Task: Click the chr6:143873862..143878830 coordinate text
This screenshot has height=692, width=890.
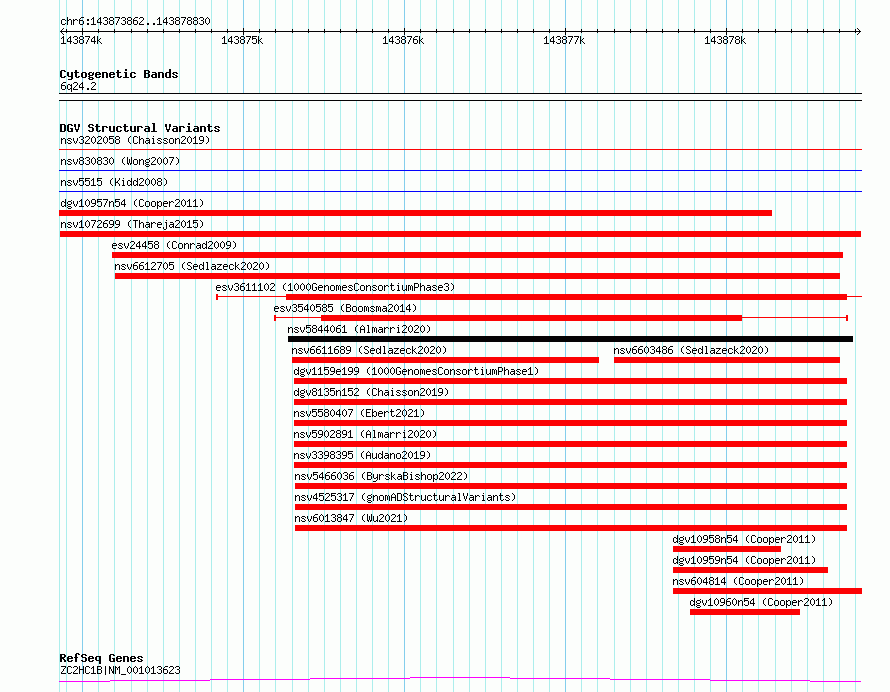Action: pos(135,22)
